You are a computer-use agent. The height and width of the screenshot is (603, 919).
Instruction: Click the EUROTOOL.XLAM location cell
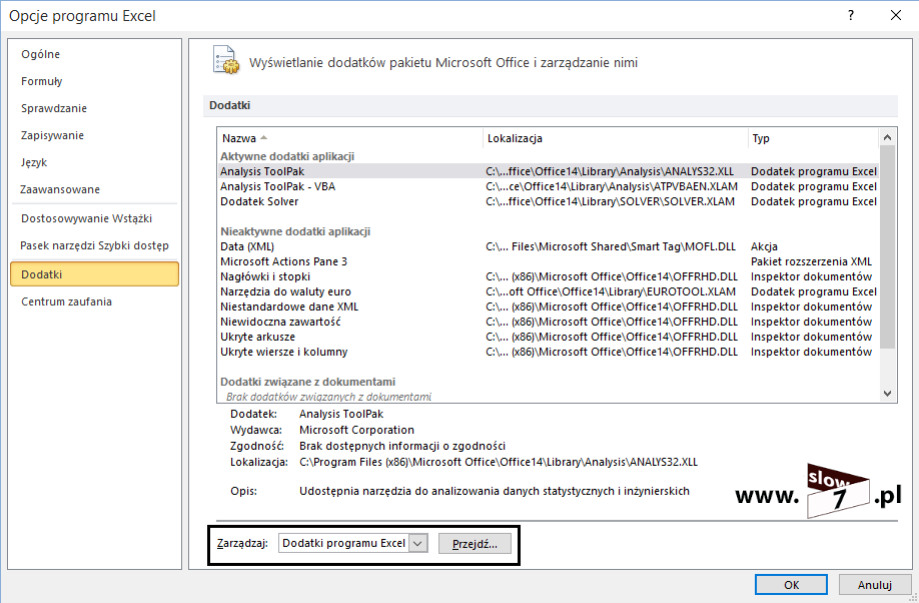pyautogui.click(x=611, y=292)
